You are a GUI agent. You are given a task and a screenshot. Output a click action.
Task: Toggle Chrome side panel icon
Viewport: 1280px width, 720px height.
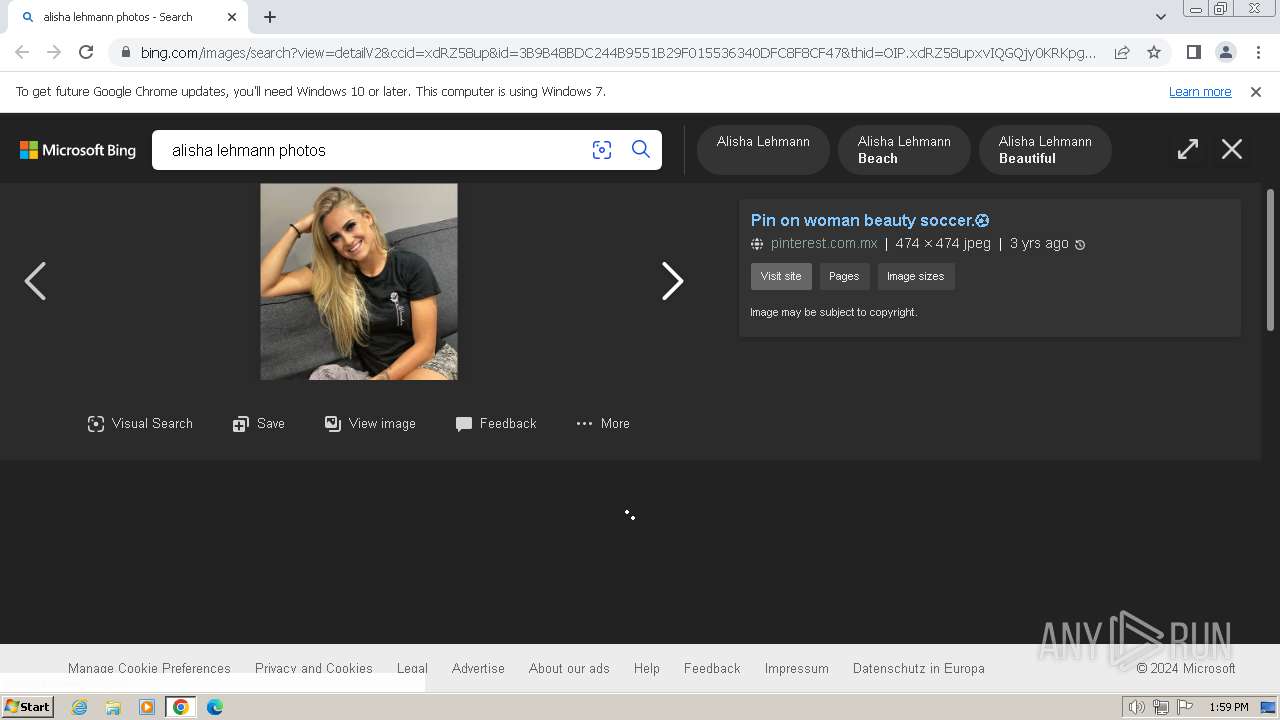(1193, 52)
